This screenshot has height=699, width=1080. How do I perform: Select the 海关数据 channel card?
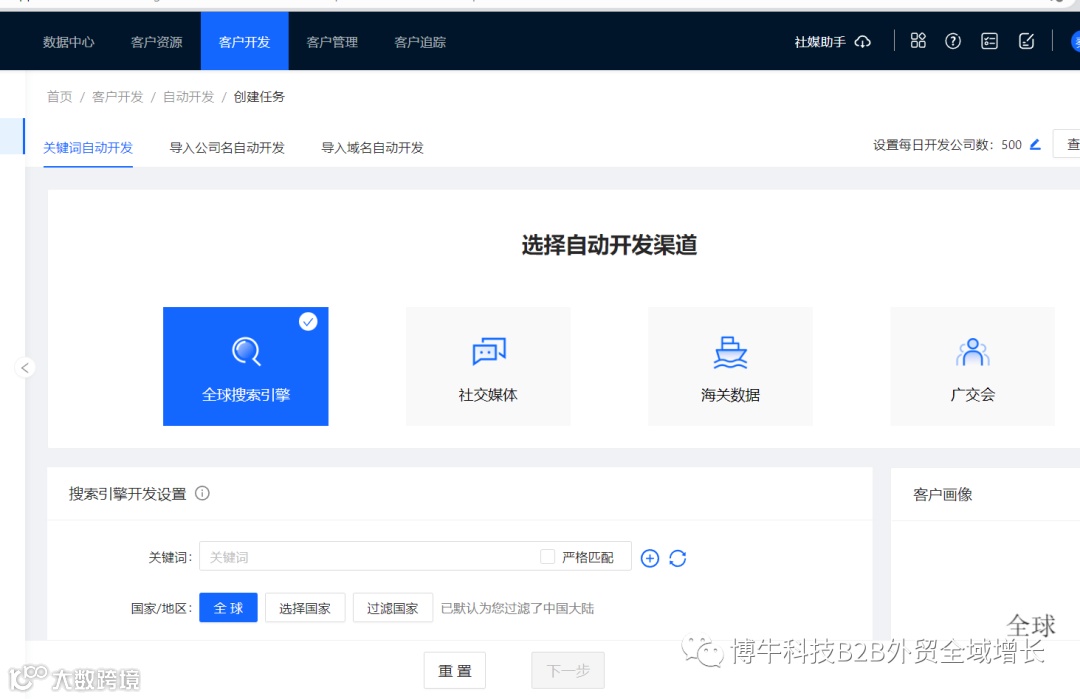point(730,366)
